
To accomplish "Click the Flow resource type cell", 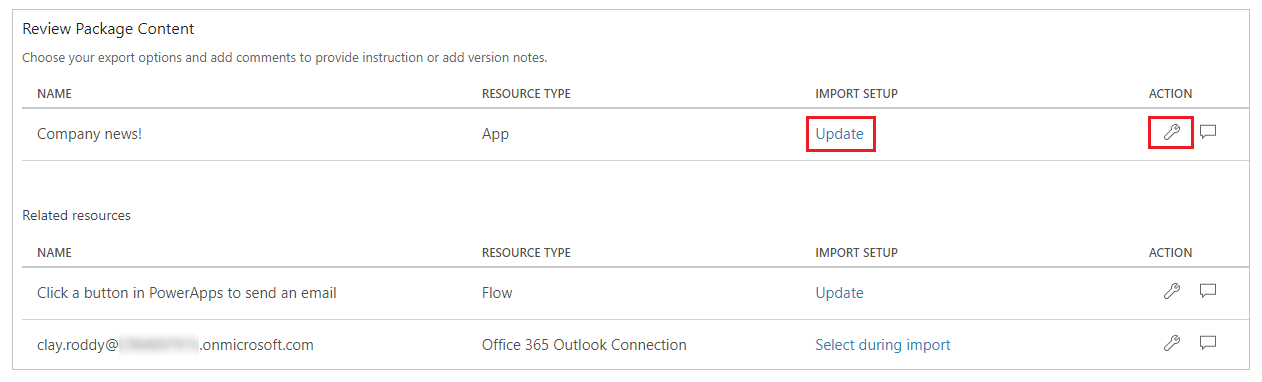I will coord(497,293).
